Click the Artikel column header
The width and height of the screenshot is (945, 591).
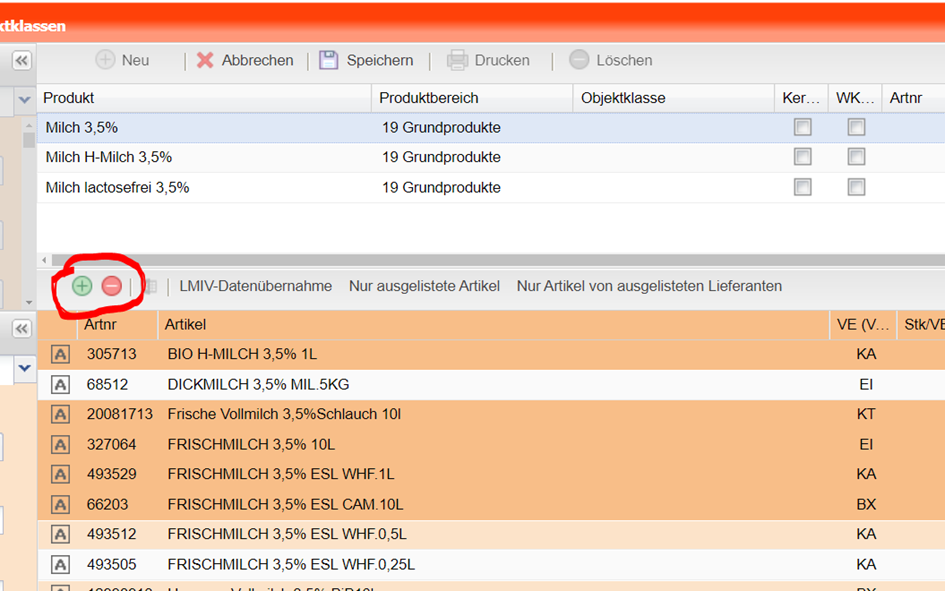point(186,324)
